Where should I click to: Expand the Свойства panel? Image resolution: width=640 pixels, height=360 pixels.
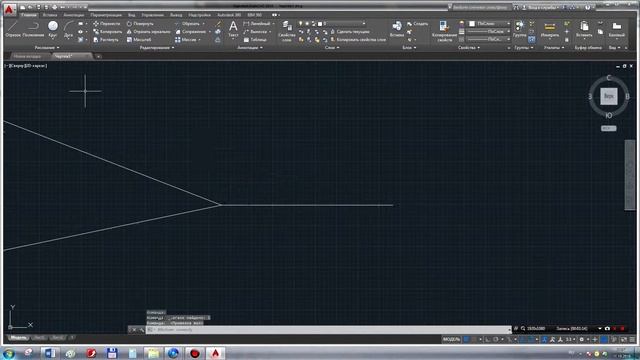pyautogui.click(x=469, y=48)
